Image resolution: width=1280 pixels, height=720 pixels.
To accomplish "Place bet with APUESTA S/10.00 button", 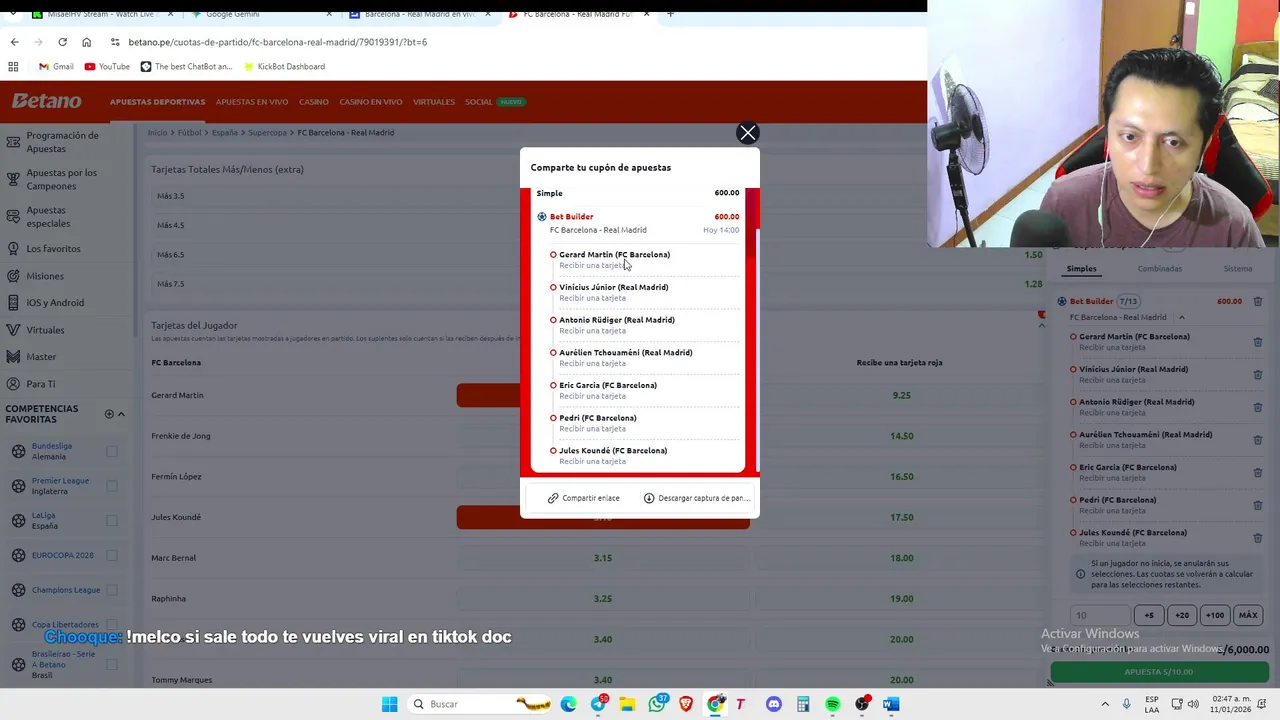I will click(x=1159, y=672).
